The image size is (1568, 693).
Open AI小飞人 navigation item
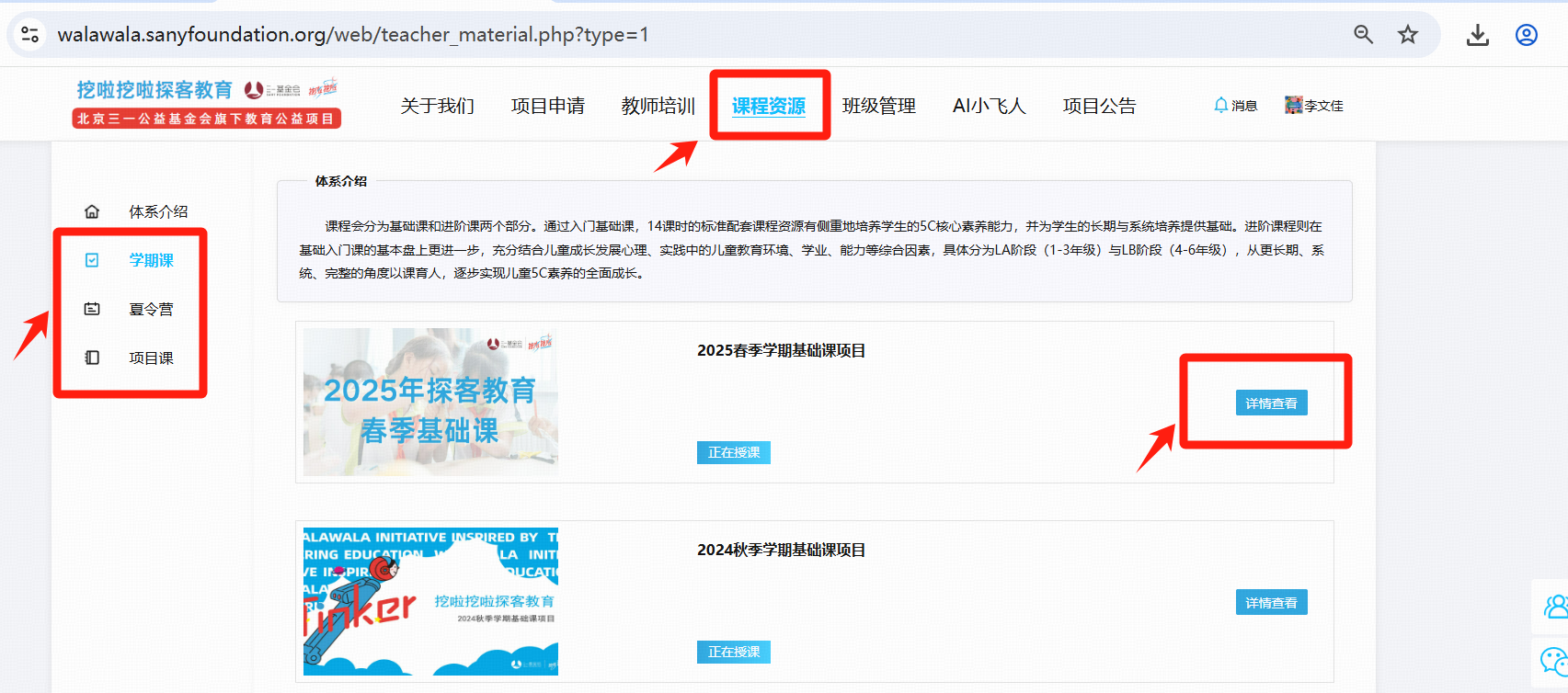989,106
